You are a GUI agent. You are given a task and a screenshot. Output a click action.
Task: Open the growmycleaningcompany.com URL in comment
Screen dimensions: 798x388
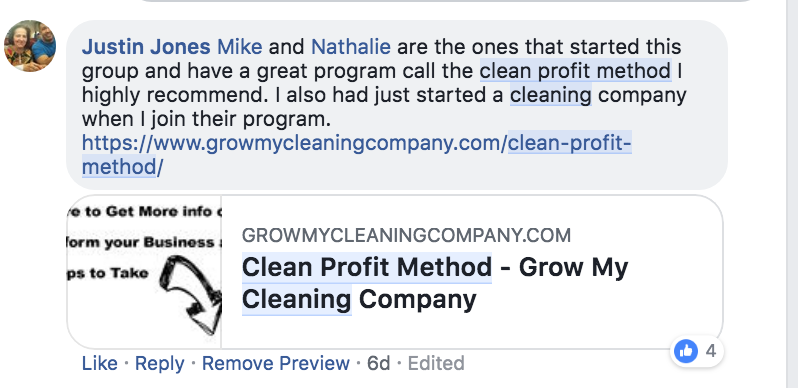357,155
